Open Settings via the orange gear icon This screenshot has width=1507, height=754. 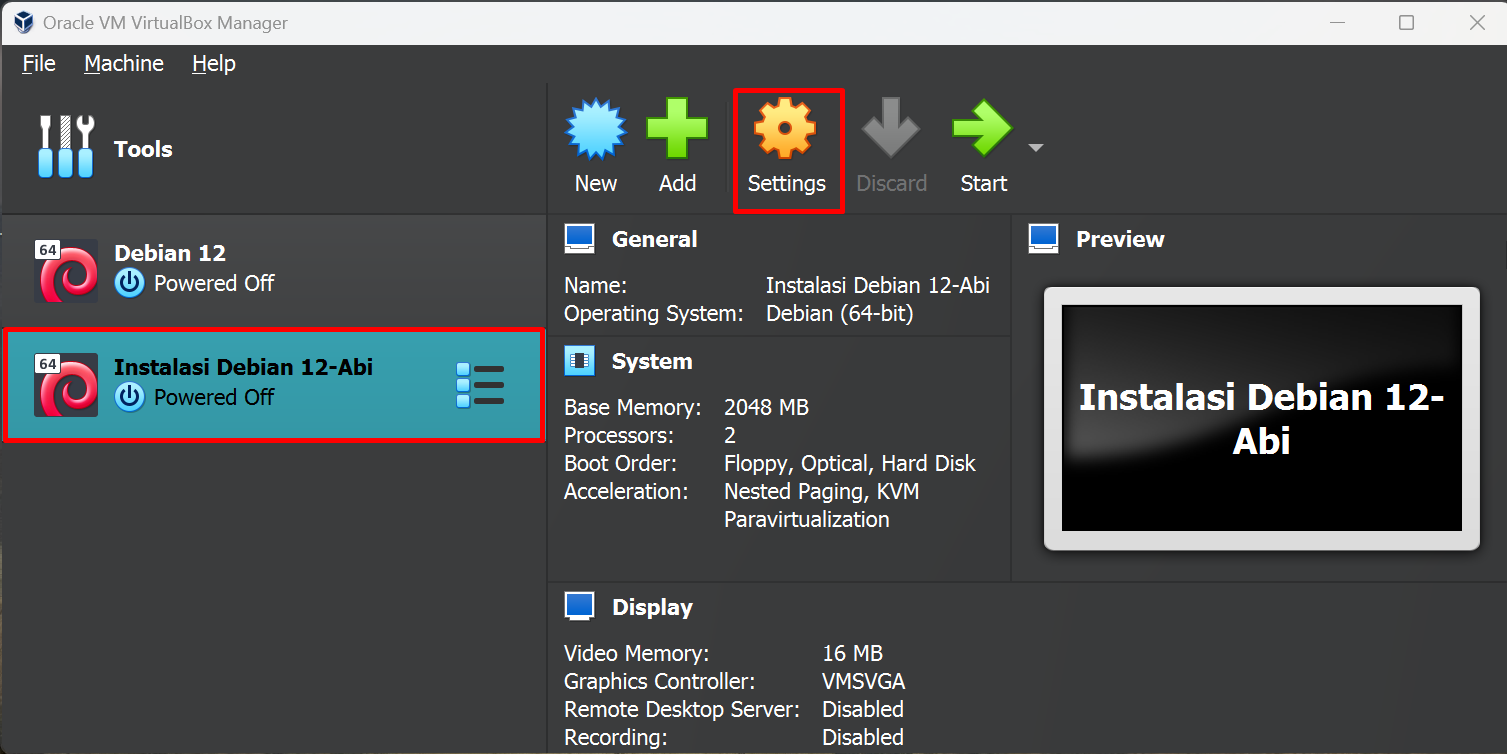785,129
